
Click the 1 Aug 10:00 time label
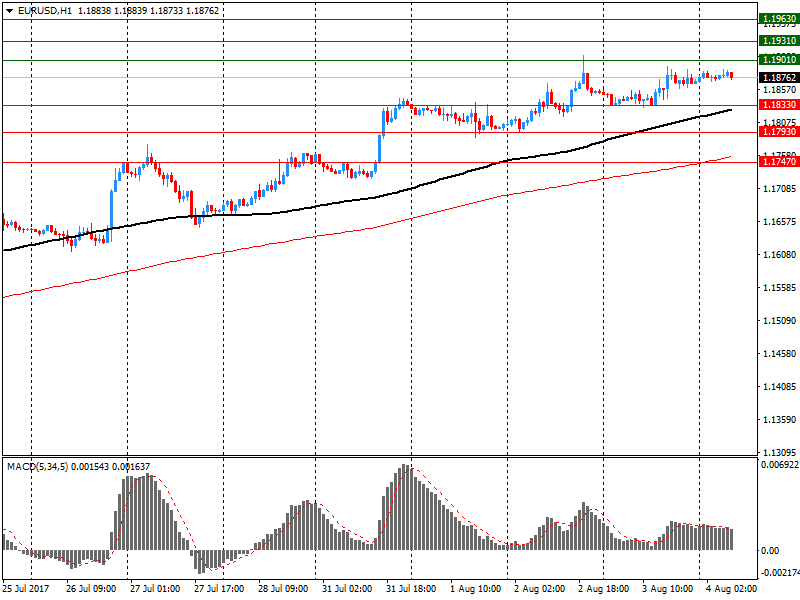476,589
